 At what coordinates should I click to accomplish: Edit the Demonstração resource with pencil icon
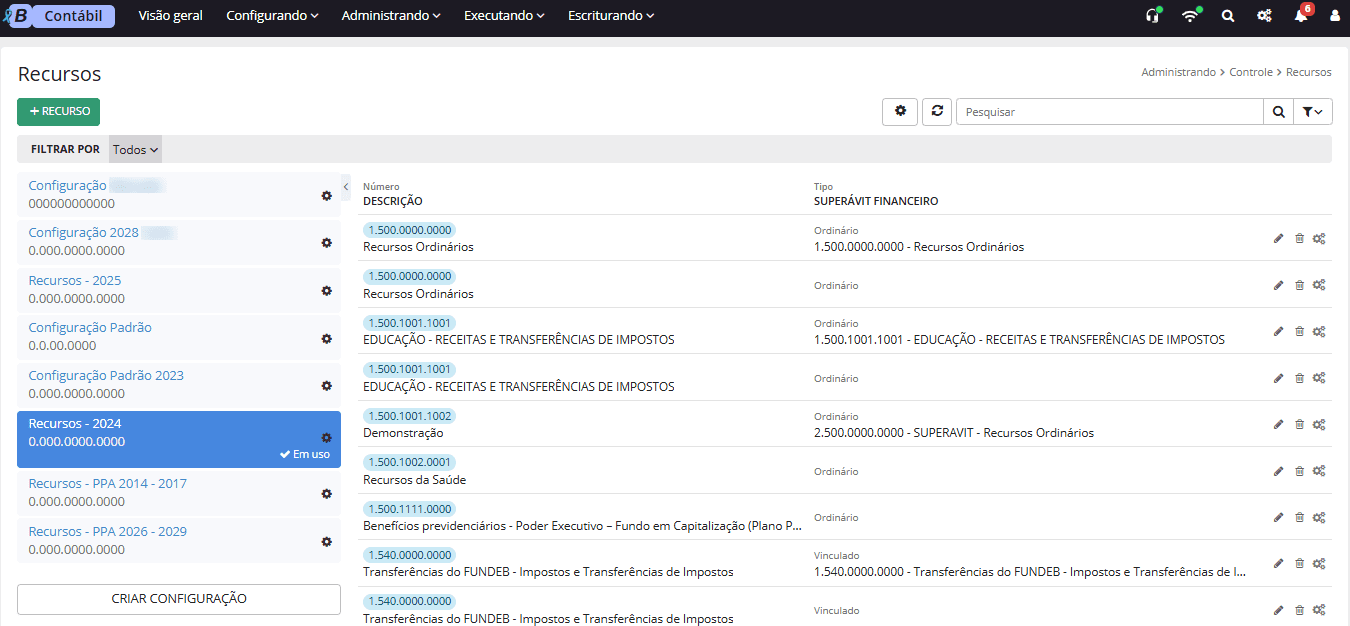click(1278, 424)
